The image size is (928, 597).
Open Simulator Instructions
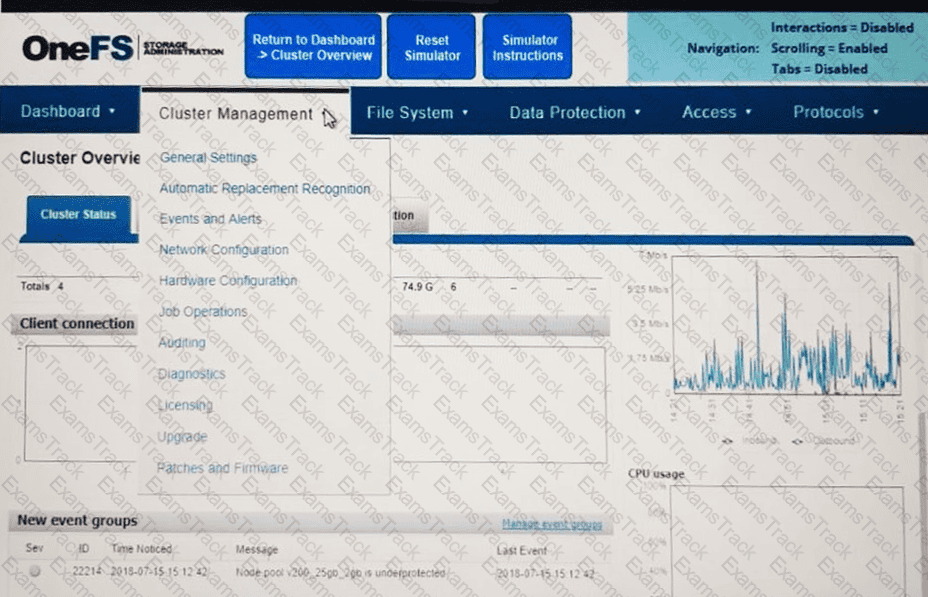click(527, 47)
